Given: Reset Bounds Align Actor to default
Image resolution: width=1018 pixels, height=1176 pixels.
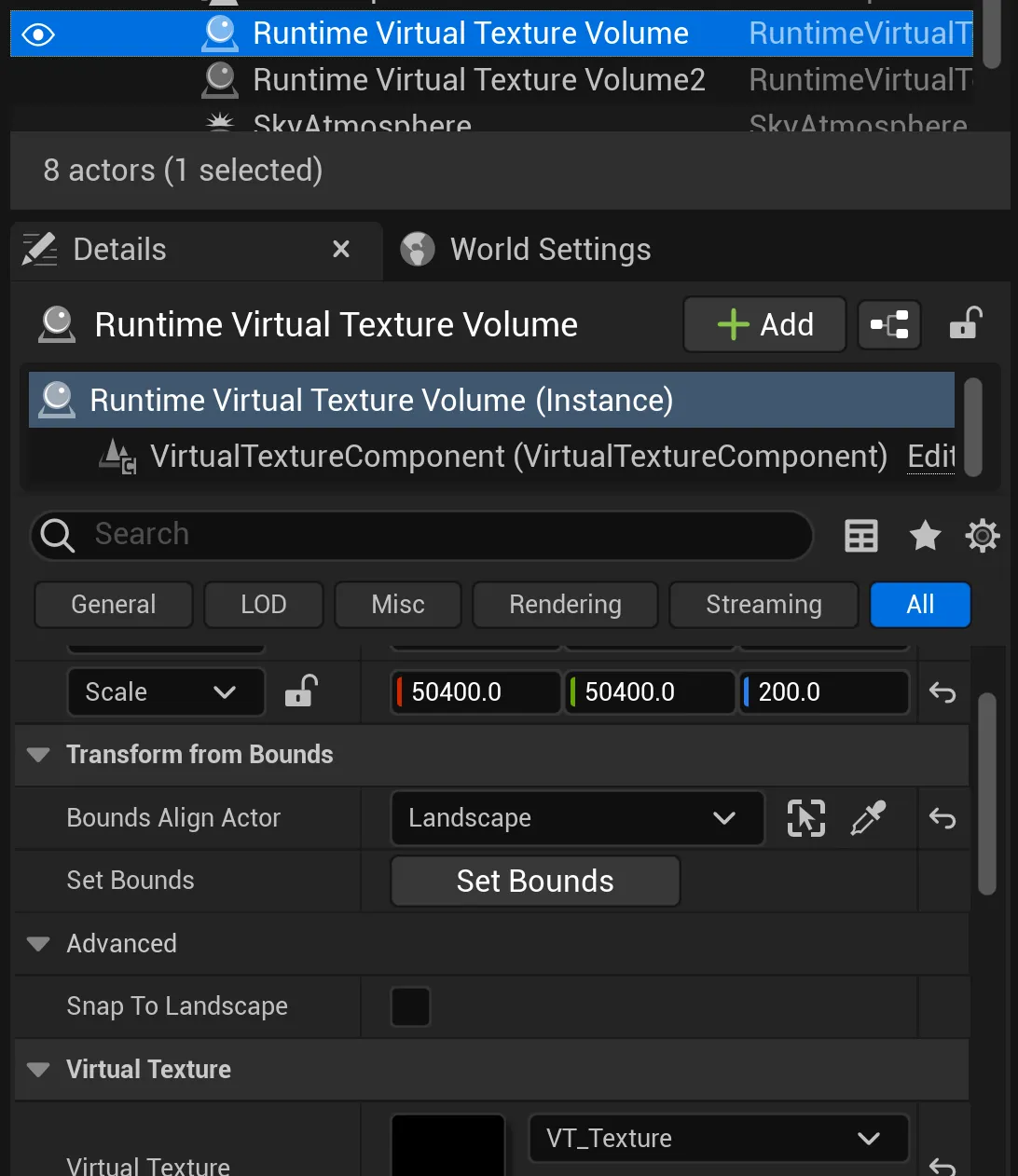Looking at the screenshot, I should 942,818.
